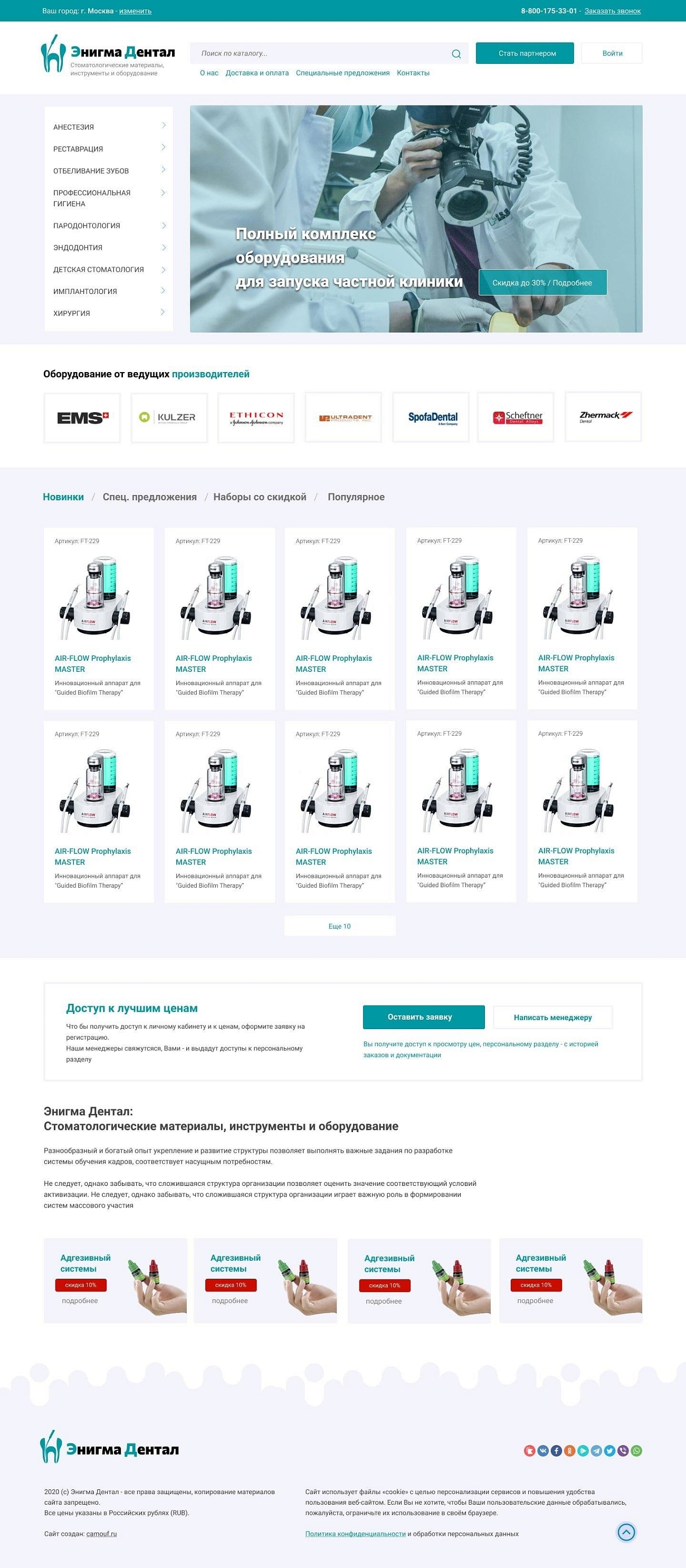Click the WhatsApp icon in footer
The image size is (686, 1568).
637,1450
